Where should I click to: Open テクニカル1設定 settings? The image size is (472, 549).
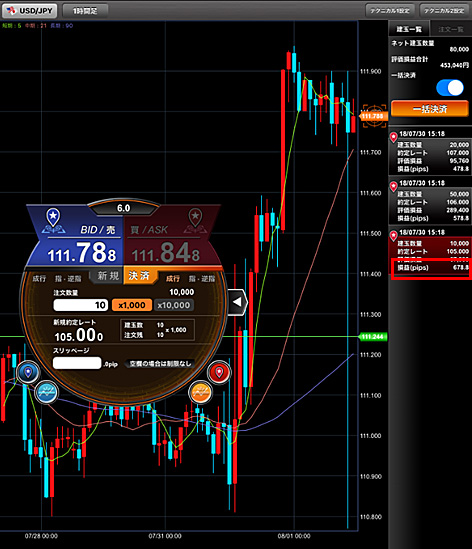(x=390, y=11)
